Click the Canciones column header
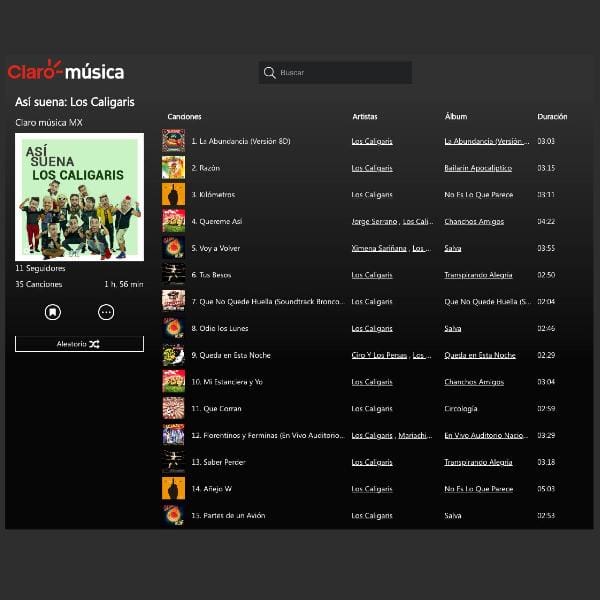The image size is (600, 600). 184,117
